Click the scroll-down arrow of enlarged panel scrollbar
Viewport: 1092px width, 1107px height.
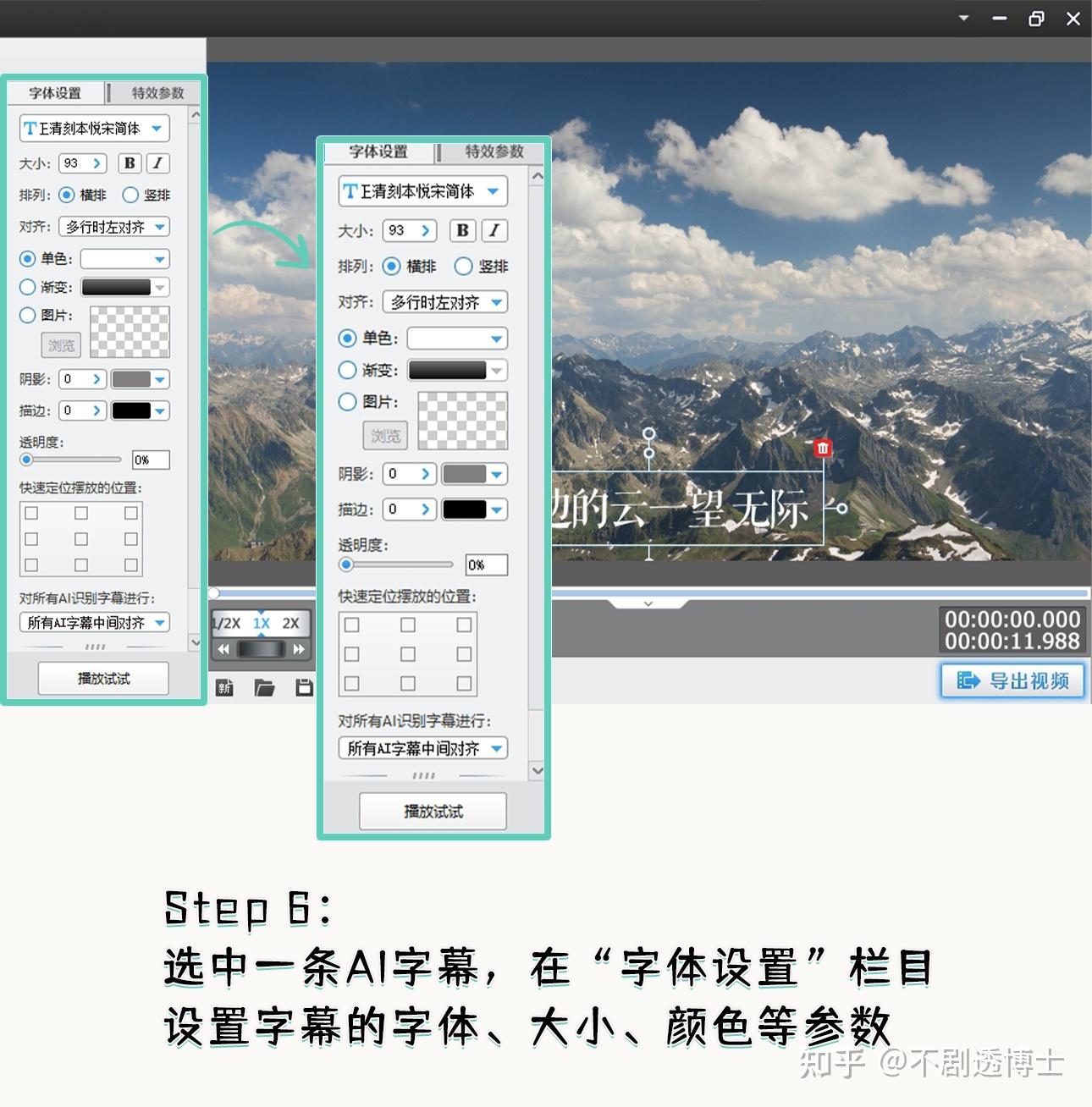coord(537,770)
